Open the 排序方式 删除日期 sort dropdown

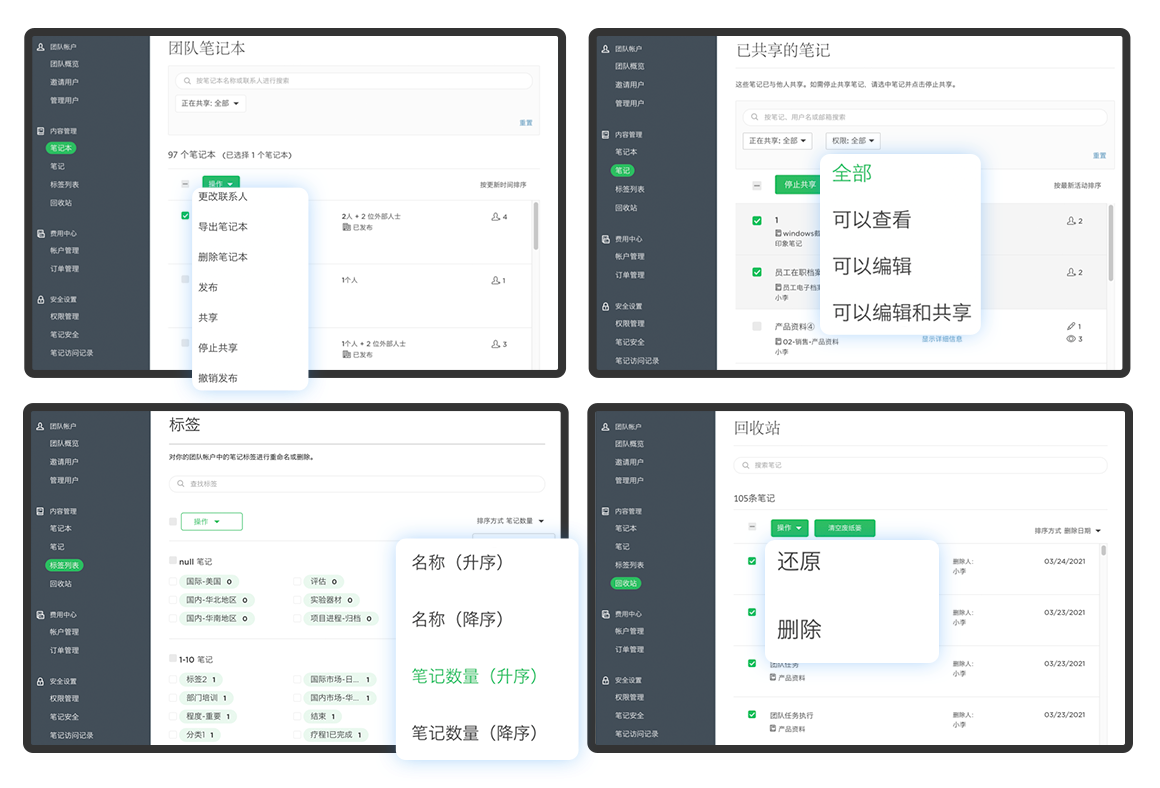point(1067,531)
